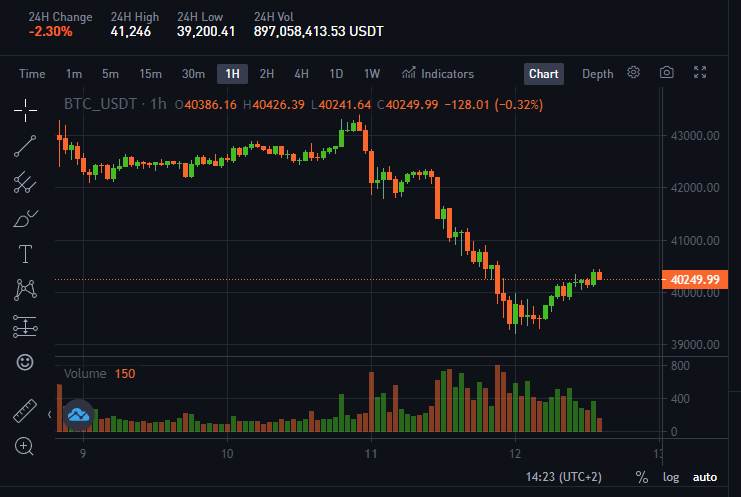Toggle log scale mode
The height and width of the screenshot is (497, 741).
click(x=671, y=477)
